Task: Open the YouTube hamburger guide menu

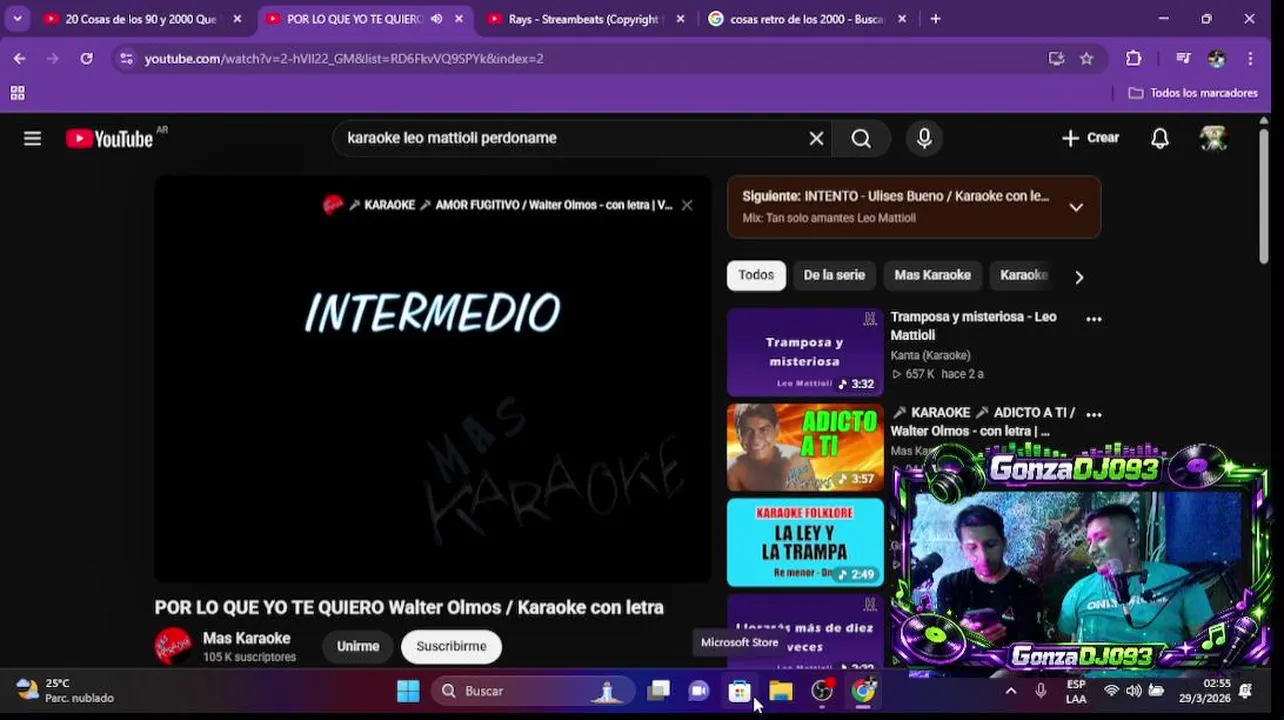Action: point(33,138)
